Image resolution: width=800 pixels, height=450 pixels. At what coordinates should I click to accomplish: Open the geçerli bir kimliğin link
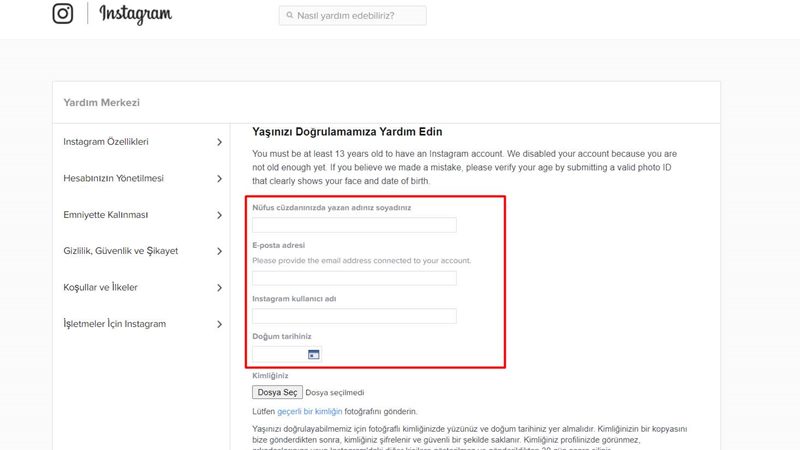pos(310,411)
